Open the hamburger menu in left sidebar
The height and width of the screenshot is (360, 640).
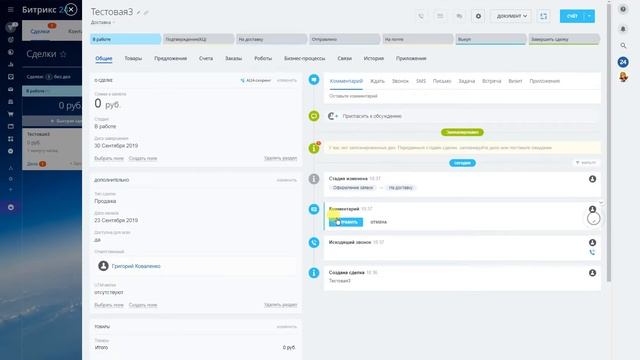point(11,9)
